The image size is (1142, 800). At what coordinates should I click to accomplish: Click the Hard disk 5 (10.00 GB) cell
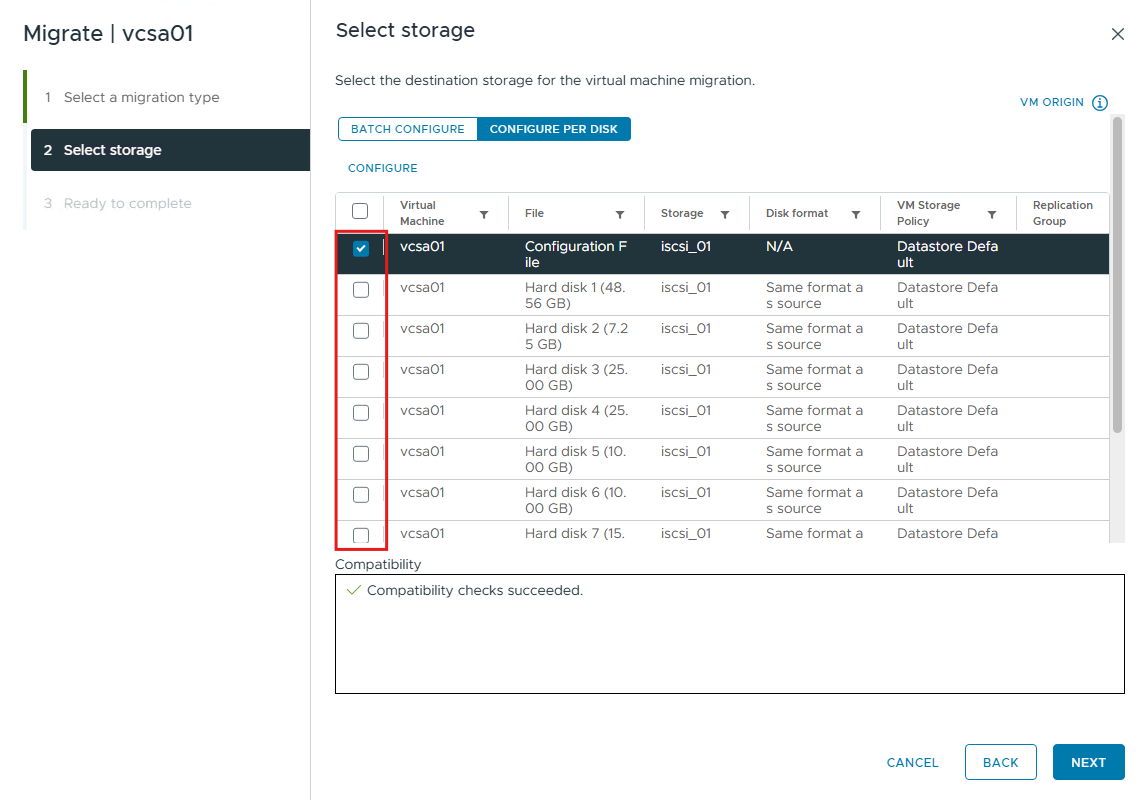(575, 459)
